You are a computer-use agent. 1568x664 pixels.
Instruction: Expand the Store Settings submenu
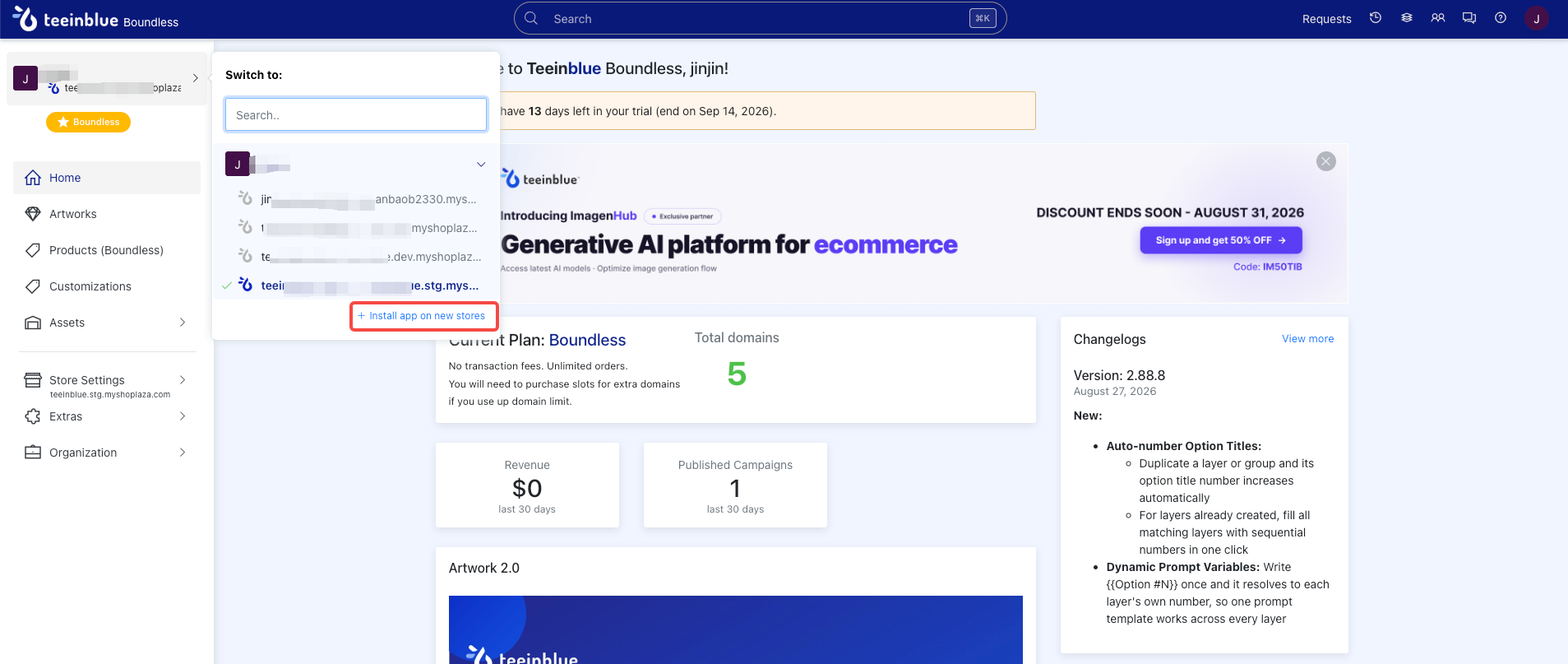point(183,380)
